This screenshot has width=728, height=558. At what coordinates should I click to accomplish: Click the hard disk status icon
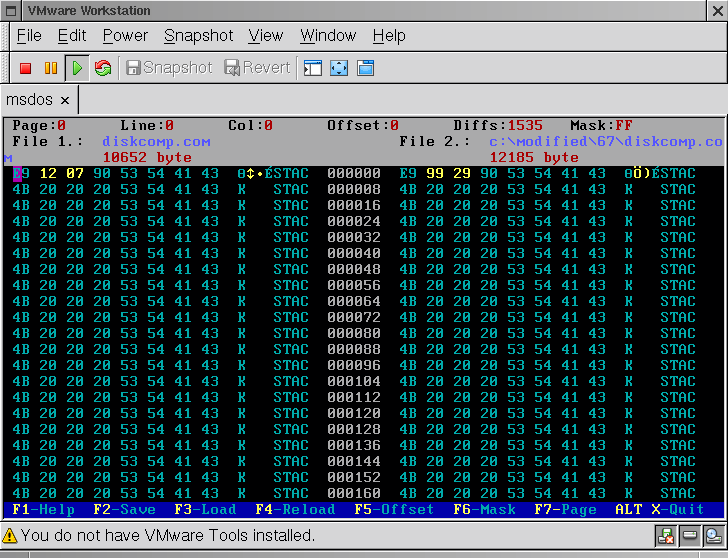pos(689,536)
